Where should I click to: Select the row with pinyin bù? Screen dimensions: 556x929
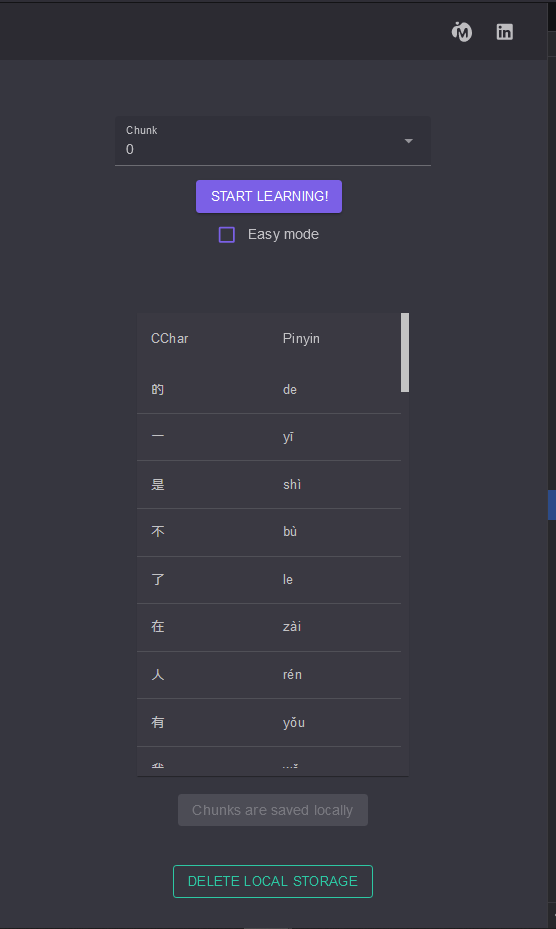[x=269, y=532]
